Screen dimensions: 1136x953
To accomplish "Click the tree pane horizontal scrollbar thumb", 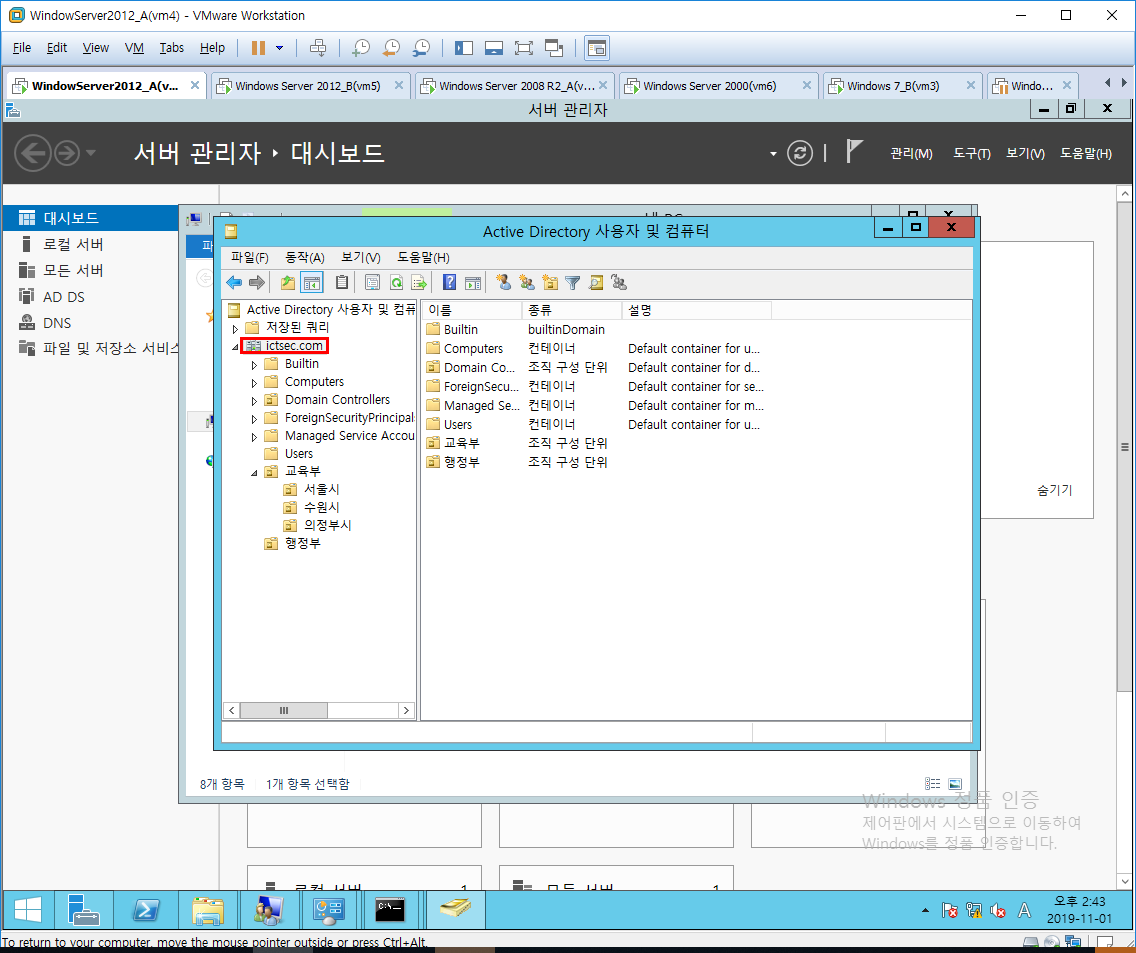I will coord(283,710).
